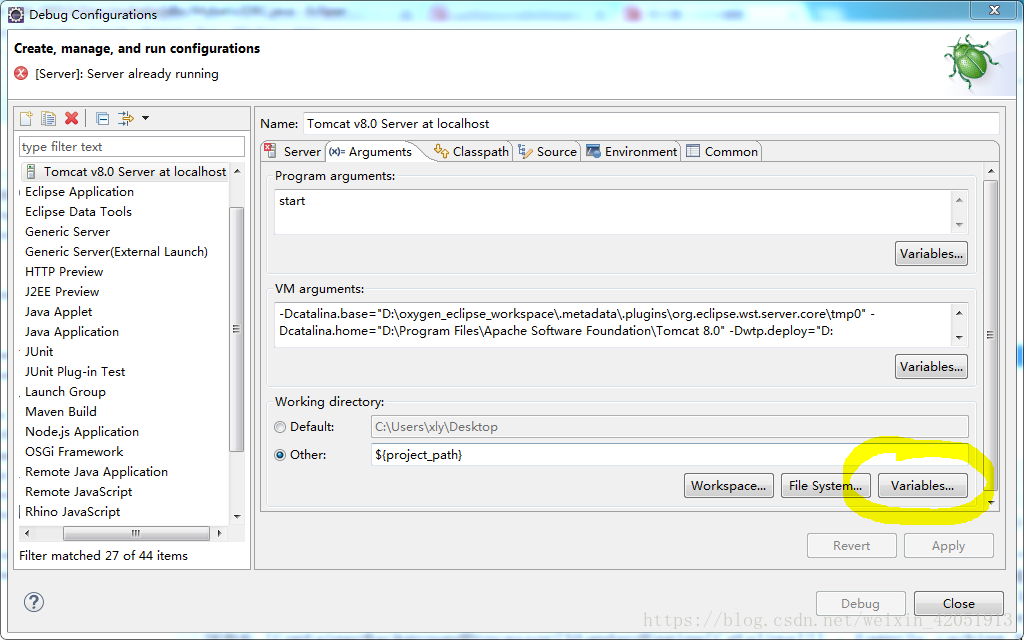Open the Environment tab
The height and width of the screenshot is (640, 1024).
click(632, 152)
